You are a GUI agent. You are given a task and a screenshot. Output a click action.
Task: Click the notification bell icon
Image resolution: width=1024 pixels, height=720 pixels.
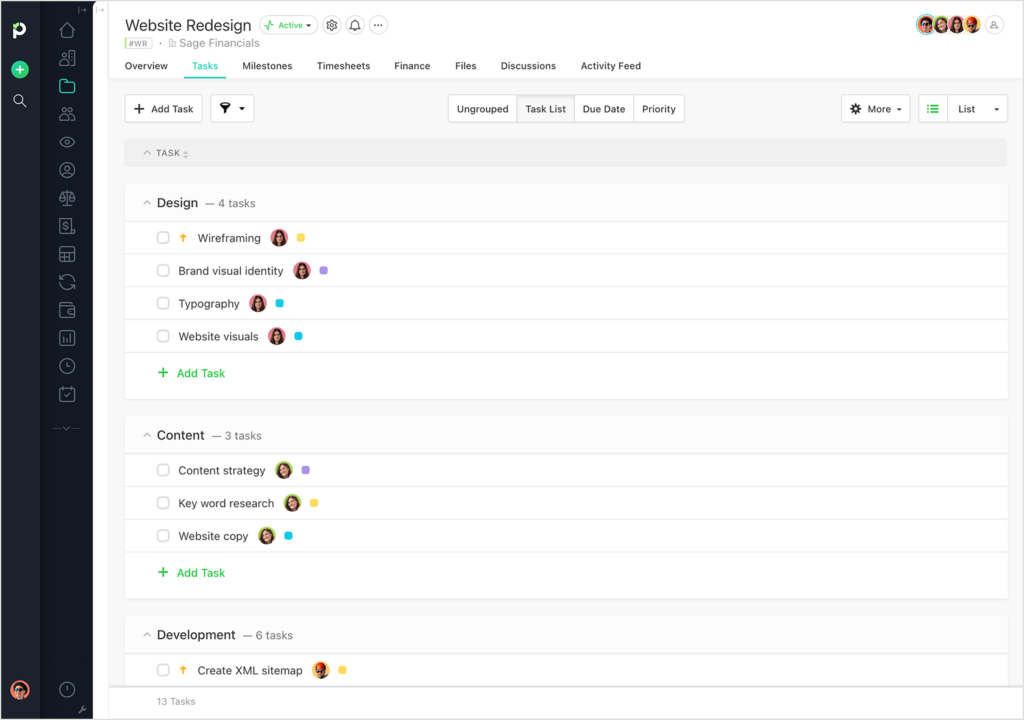coord(355,25)
